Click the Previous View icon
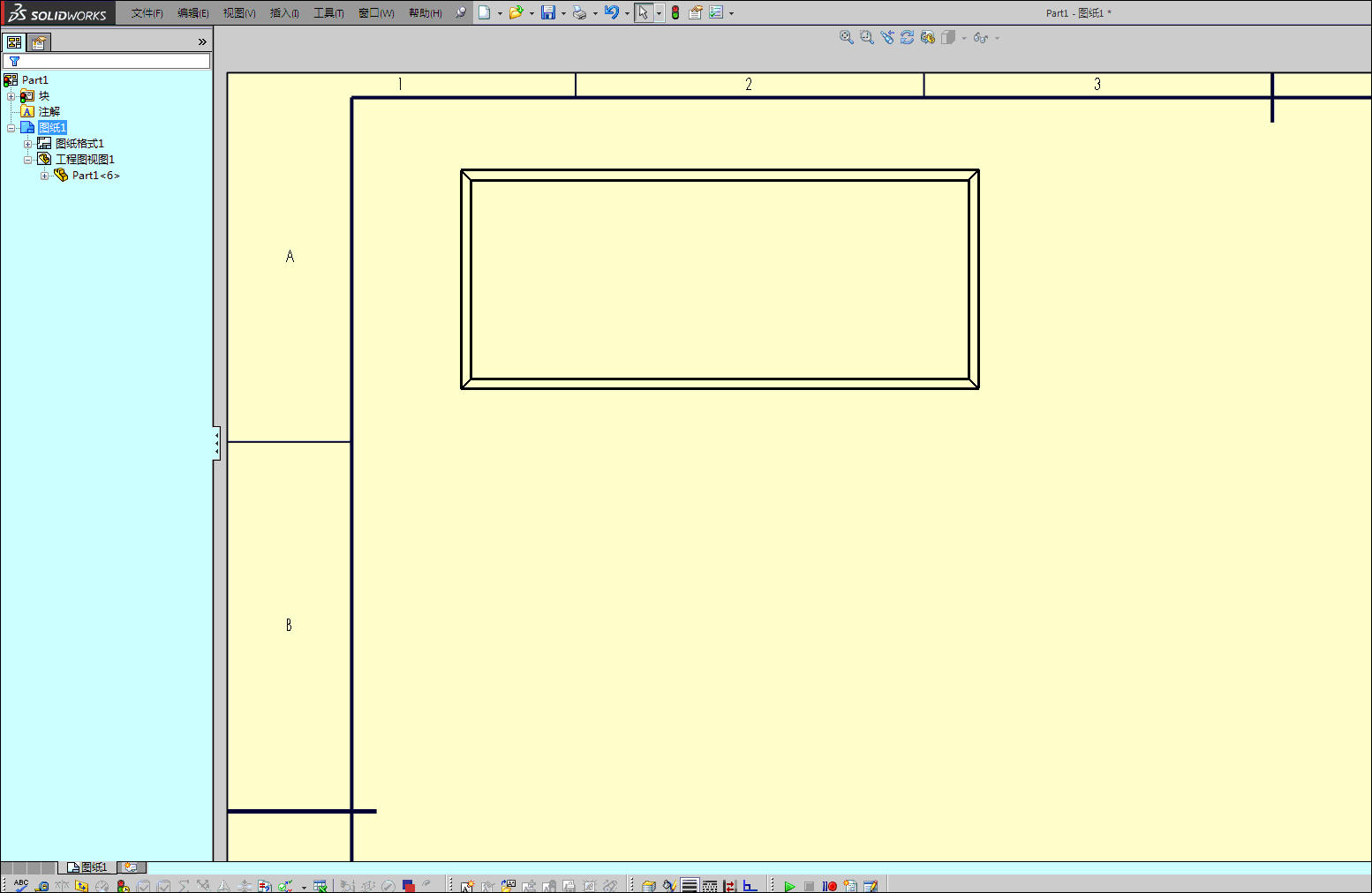 (x=887, y=37)
